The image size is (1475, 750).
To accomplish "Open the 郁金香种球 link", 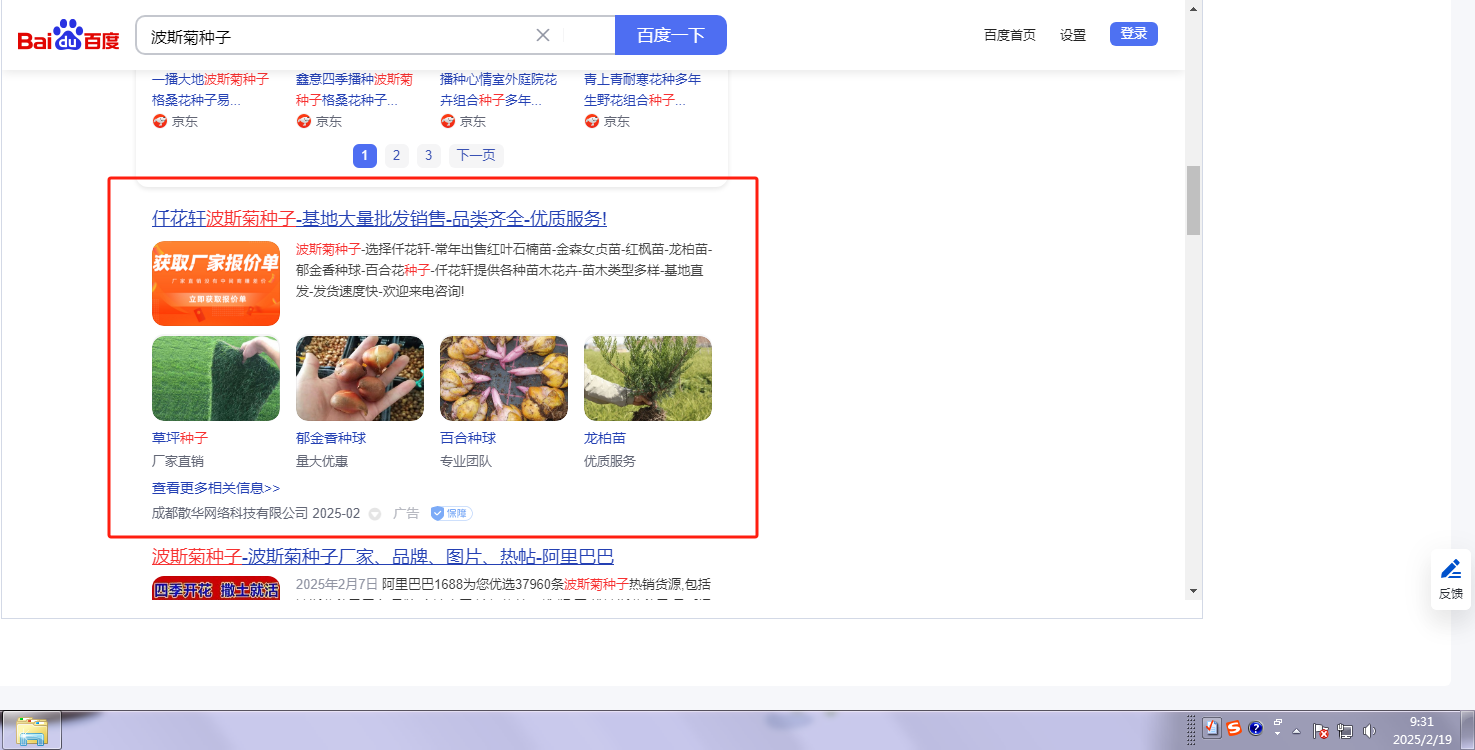I will coord(331,438).
